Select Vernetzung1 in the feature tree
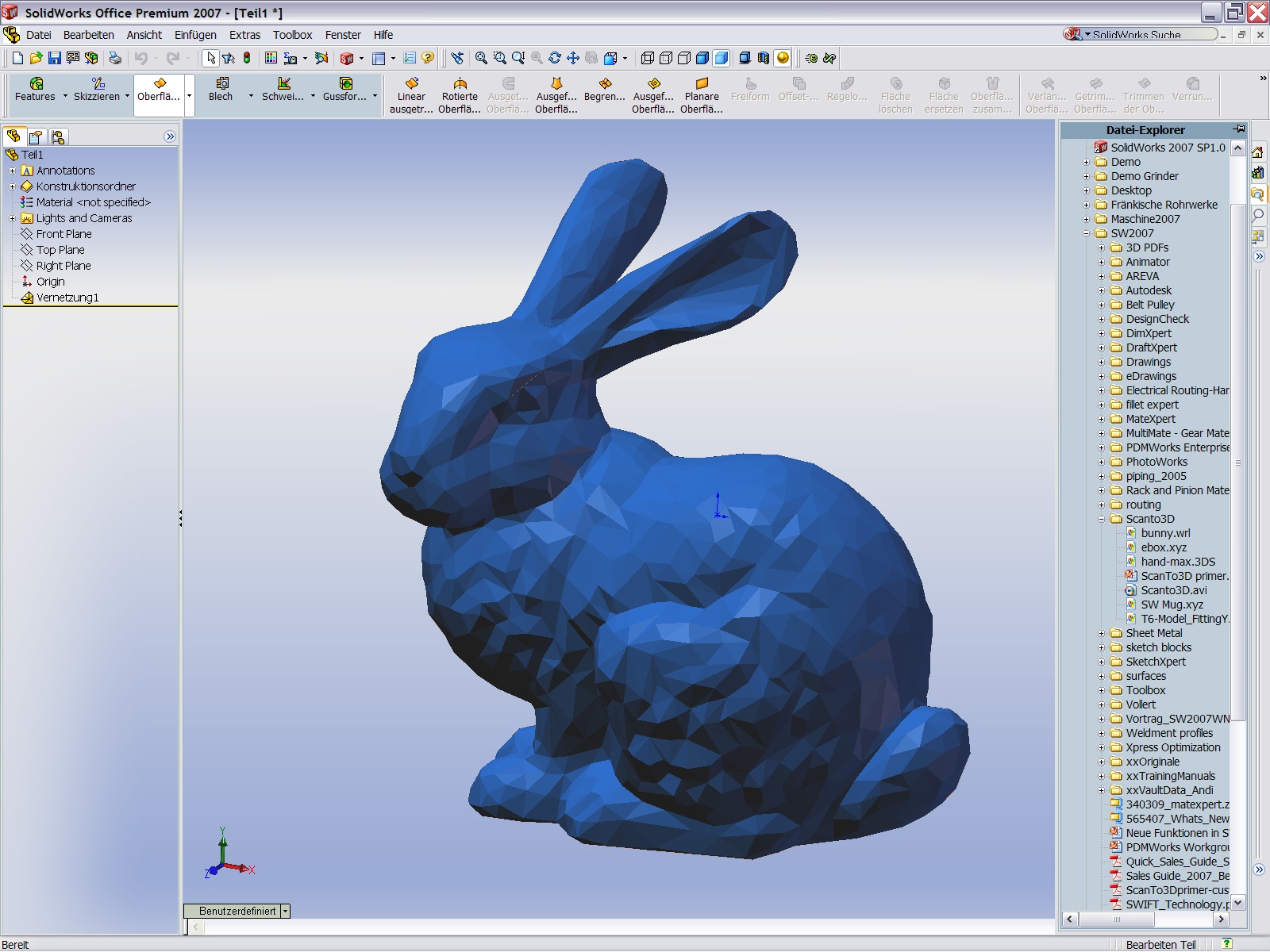This screenshot has width=1270, height=952. [x=67, y=297]
